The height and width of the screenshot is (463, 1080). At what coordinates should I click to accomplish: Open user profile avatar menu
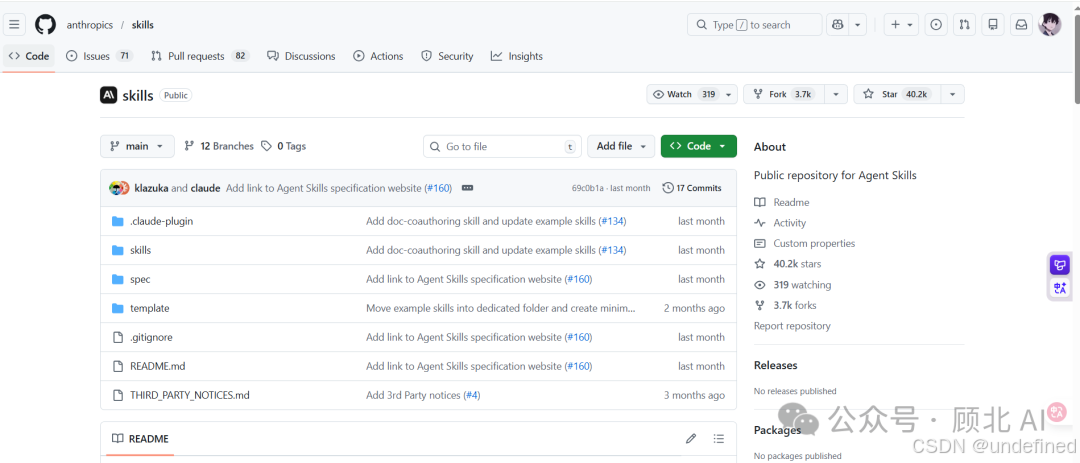(x=1050, y=25)
